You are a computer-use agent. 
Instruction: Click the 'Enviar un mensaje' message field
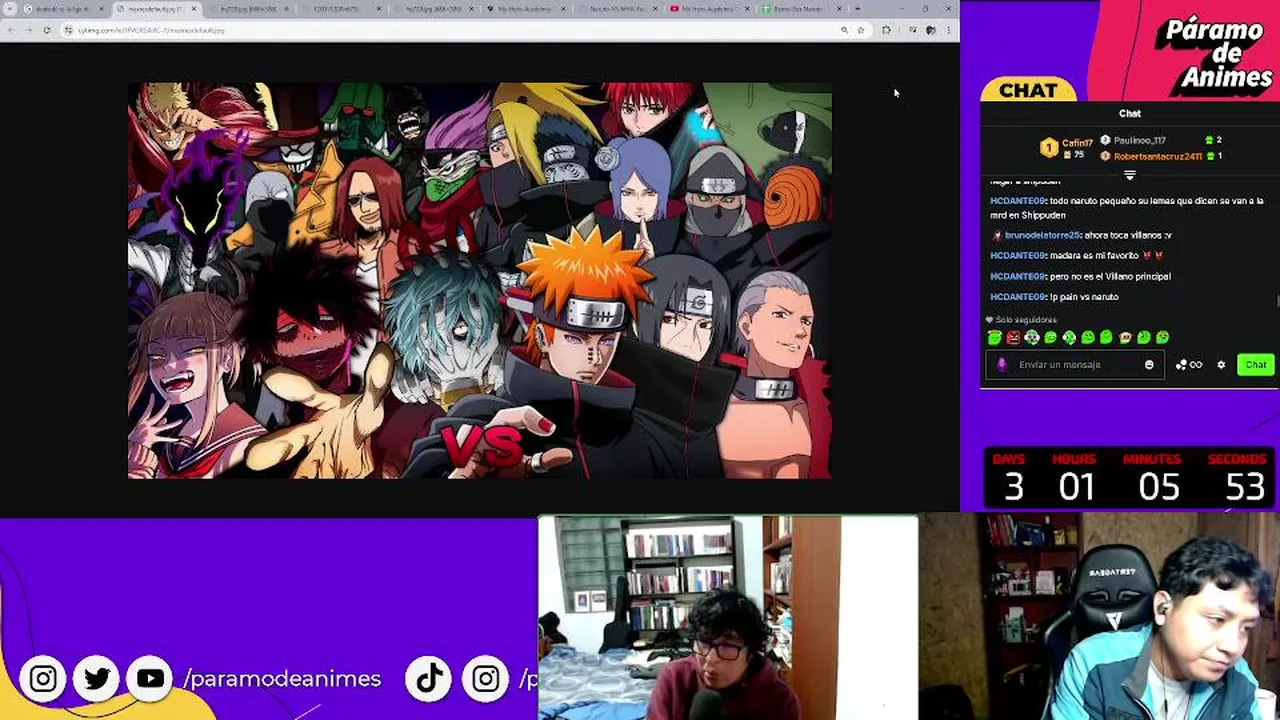pos(1074,365)
